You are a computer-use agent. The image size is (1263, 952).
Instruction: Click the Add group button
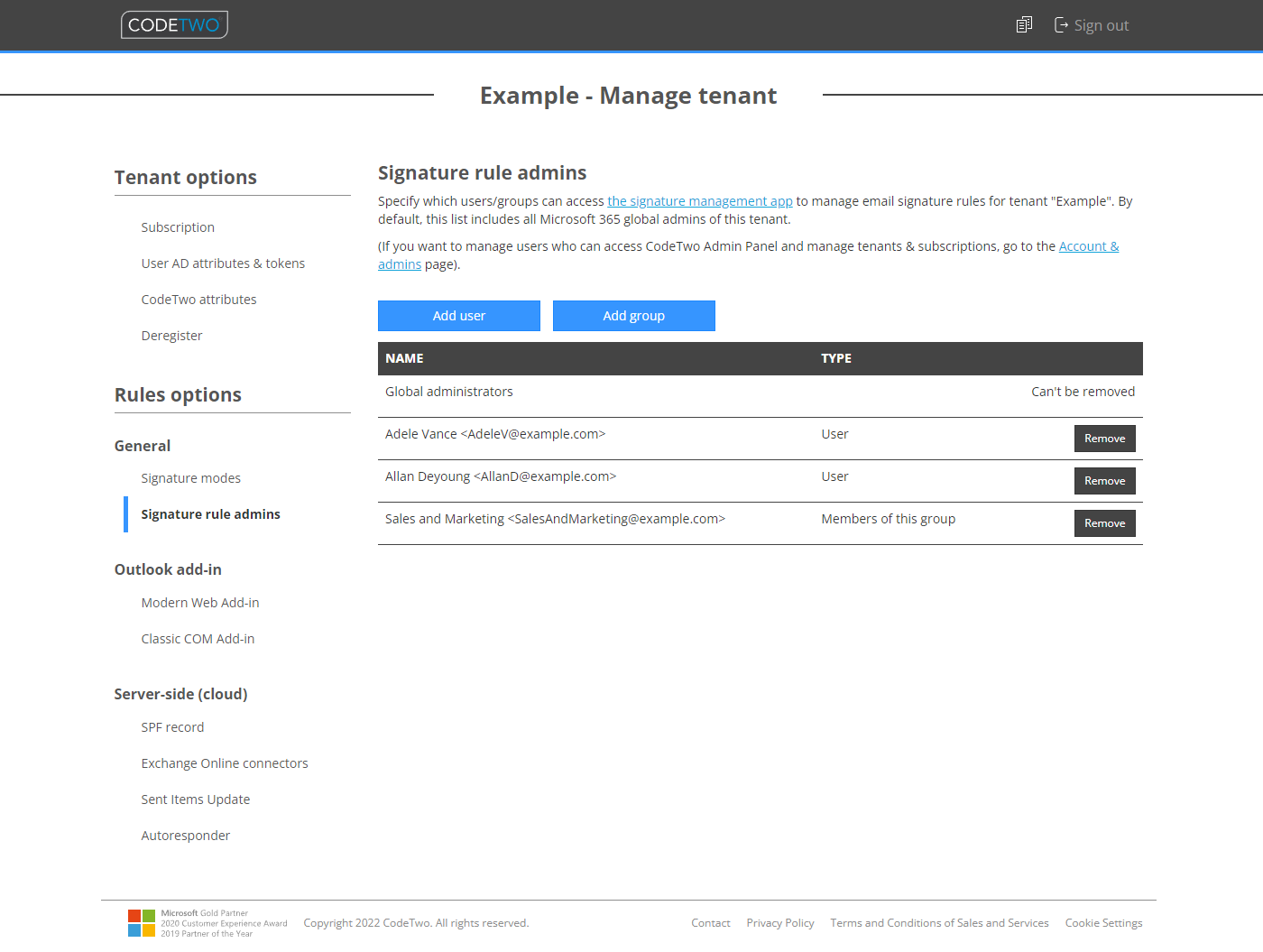pyautogui.click(x=634, y=316)
